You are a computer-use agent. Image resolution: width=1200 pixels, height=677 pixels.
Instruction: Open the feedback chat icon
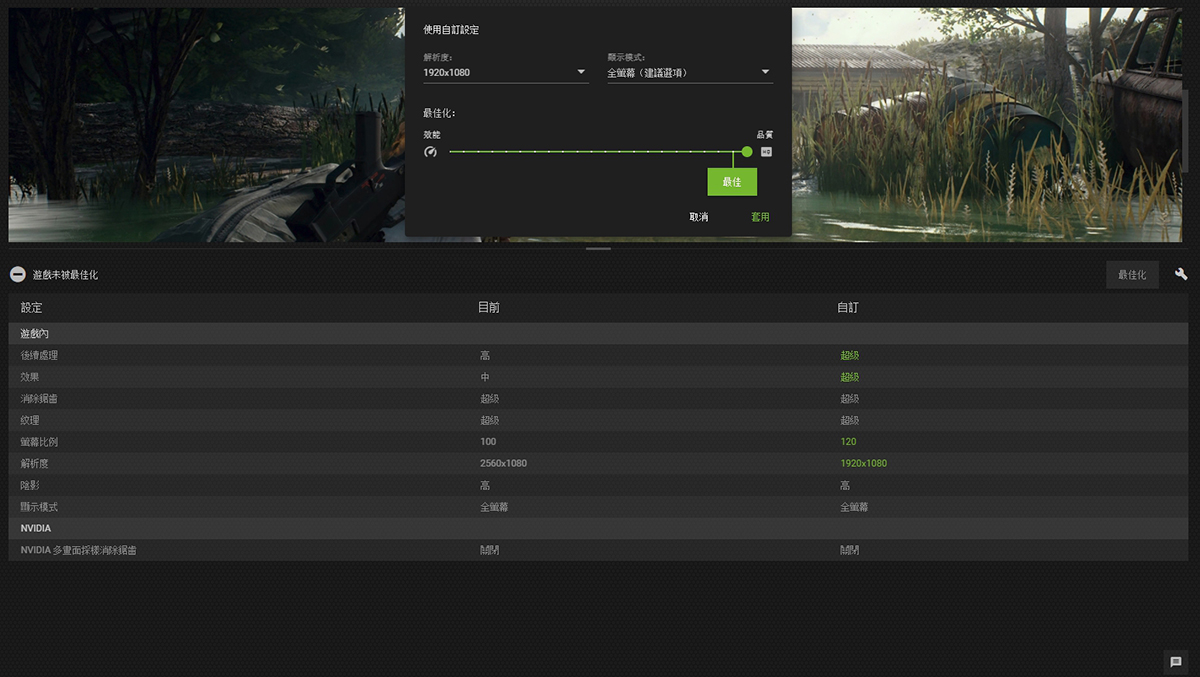1176,662
